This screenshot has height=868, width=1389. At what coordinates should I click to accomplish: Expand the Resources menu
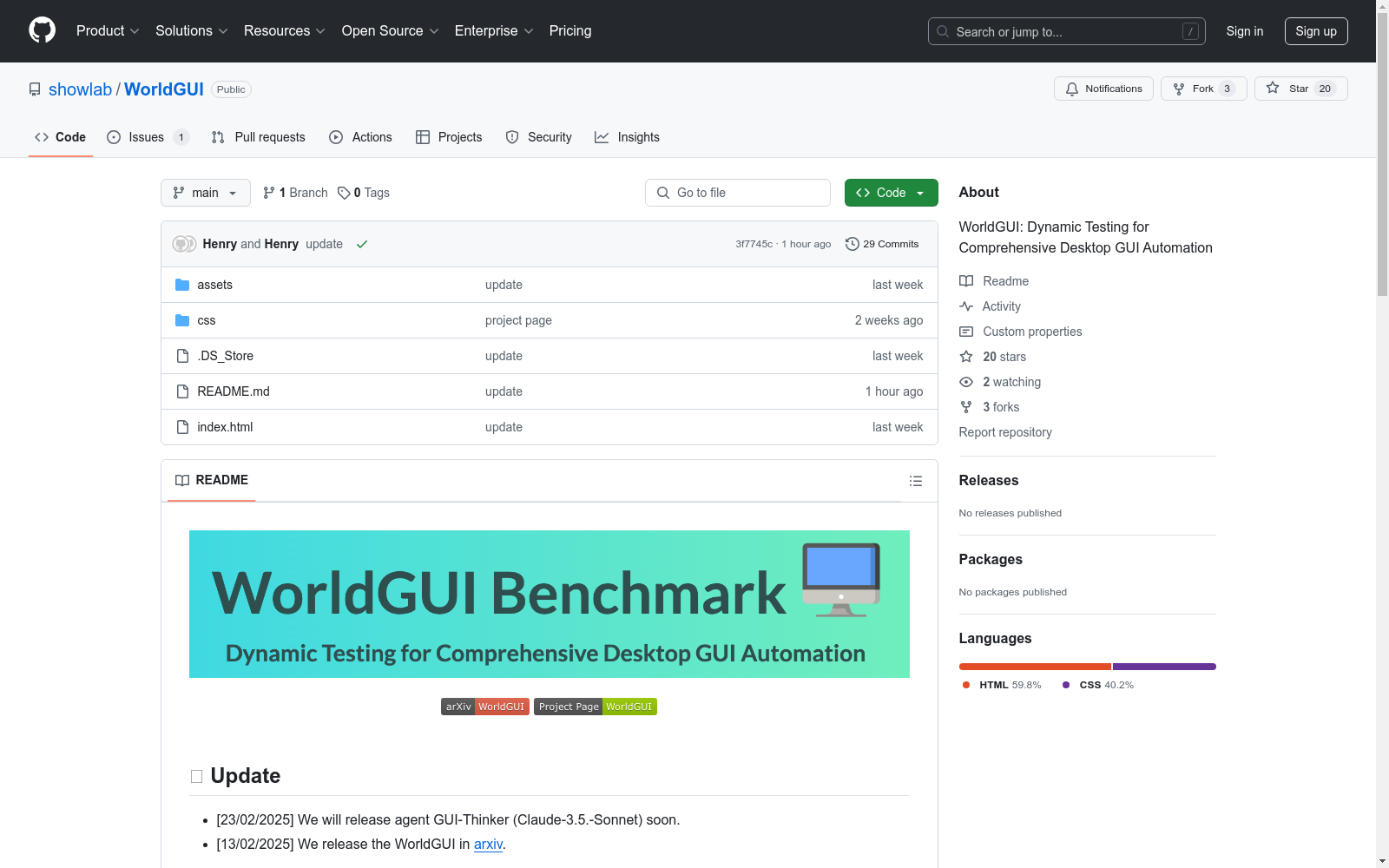pos(285,31)
